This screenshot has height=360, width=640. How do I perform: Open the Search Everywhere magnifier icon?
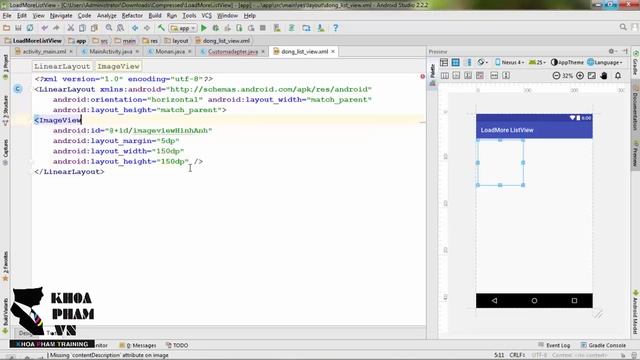point(623,27)
